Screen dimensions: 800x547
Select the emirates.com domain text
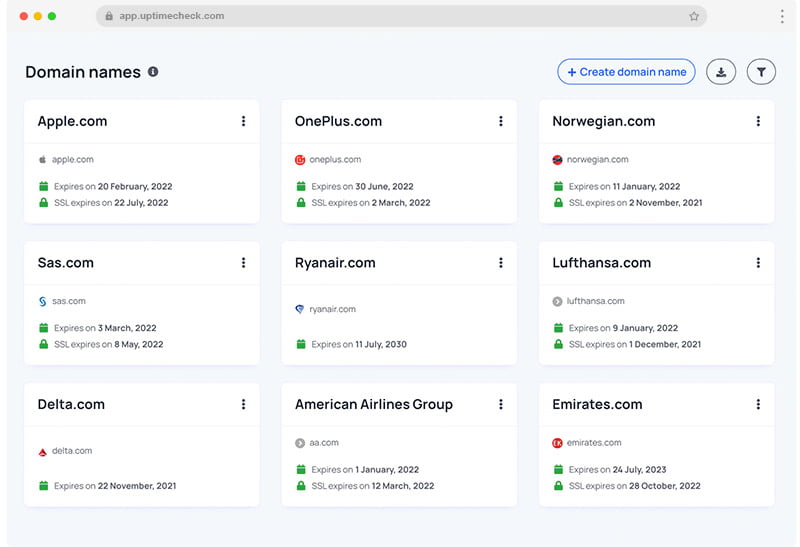[594, 443]
